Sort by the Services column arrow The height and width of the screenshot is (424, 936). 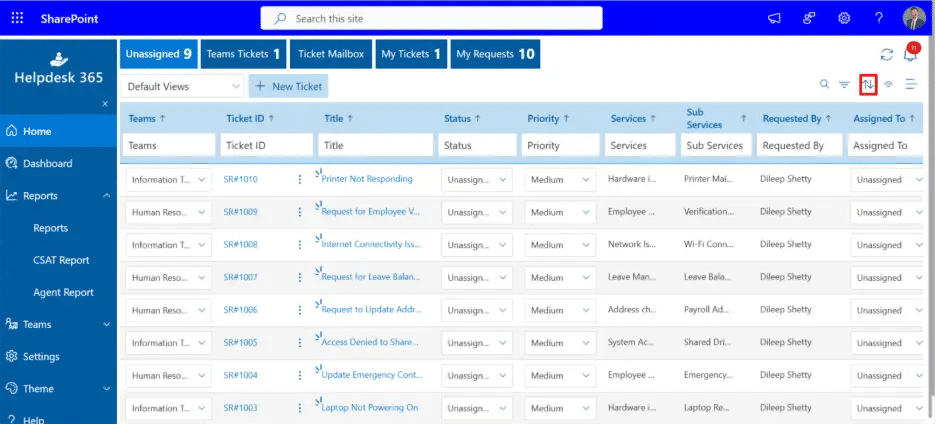[x=652, y=119]
